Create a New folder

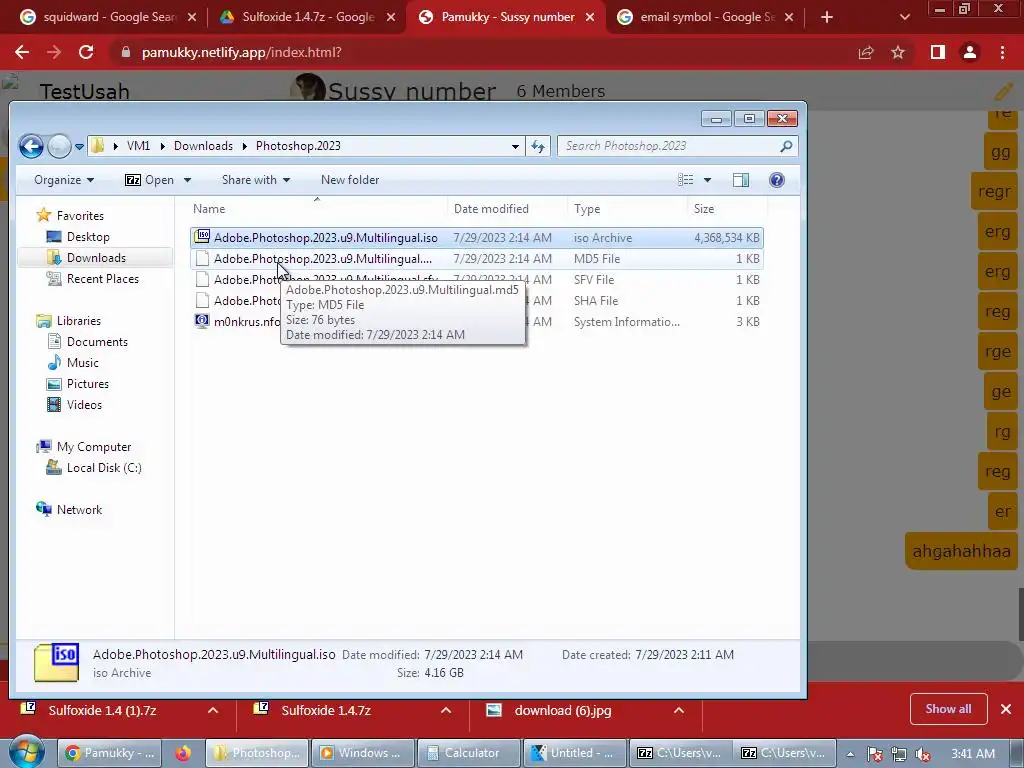tap(349, 180)
